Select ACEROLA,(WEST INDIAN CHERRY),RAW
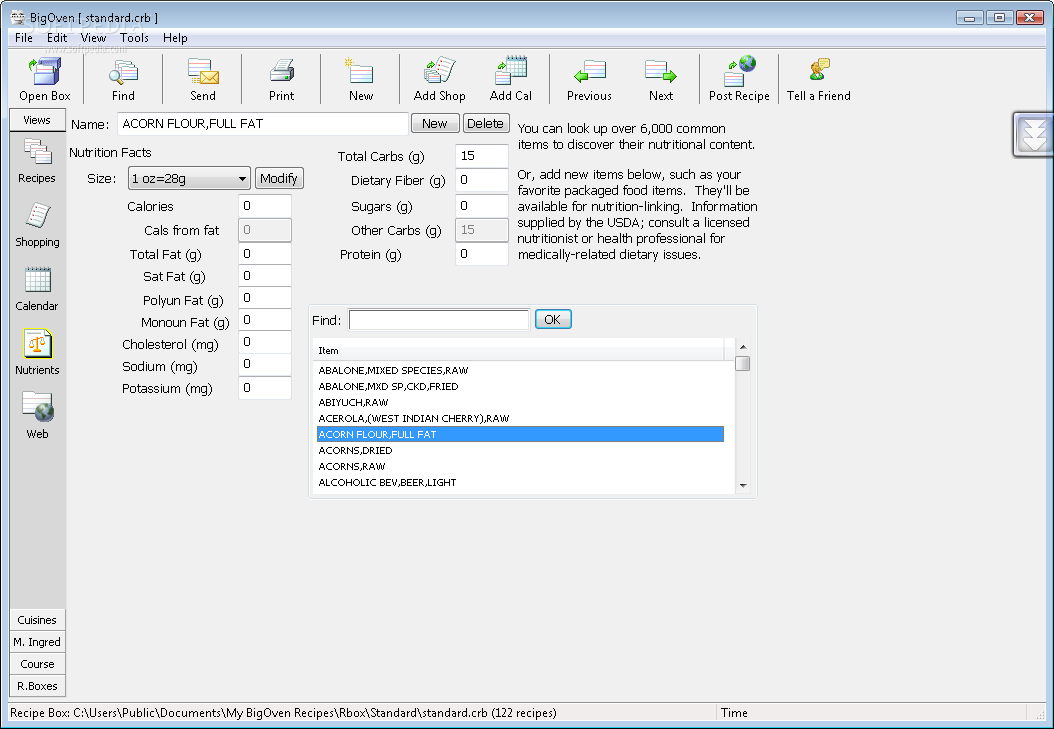Image resolution: width=1054 pixels, height=729 pixels. [x=520, y=419]
